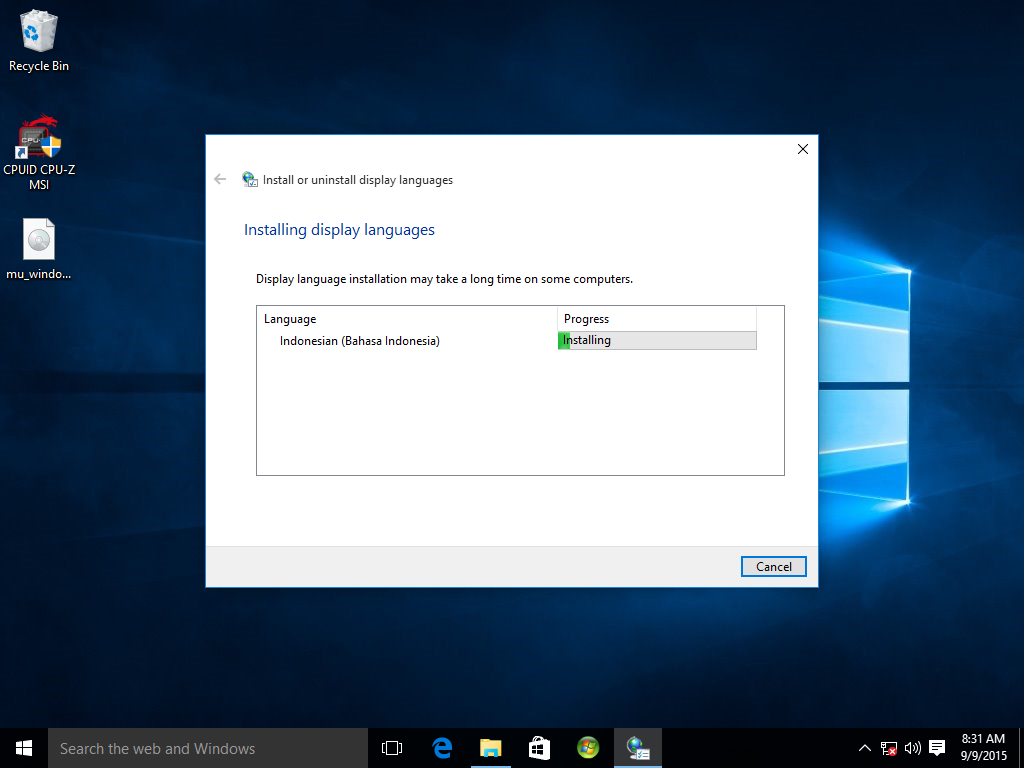Click the Start button
Image resolution: width=1024 pixels, height=768 pixels.
(22, 747)
